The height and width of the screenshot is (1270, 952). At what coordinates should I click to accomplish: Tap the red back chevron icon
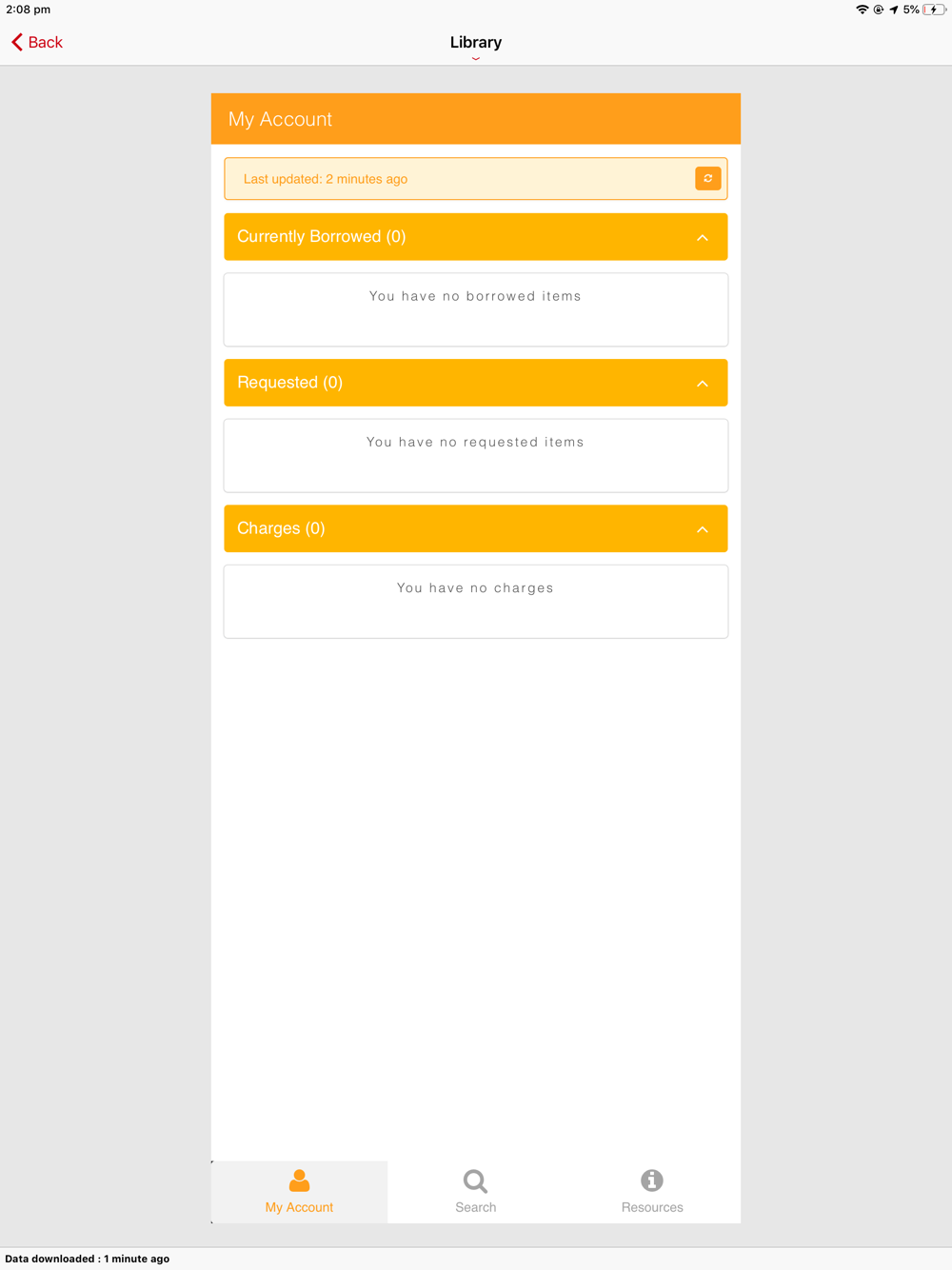tap(17, 42)
